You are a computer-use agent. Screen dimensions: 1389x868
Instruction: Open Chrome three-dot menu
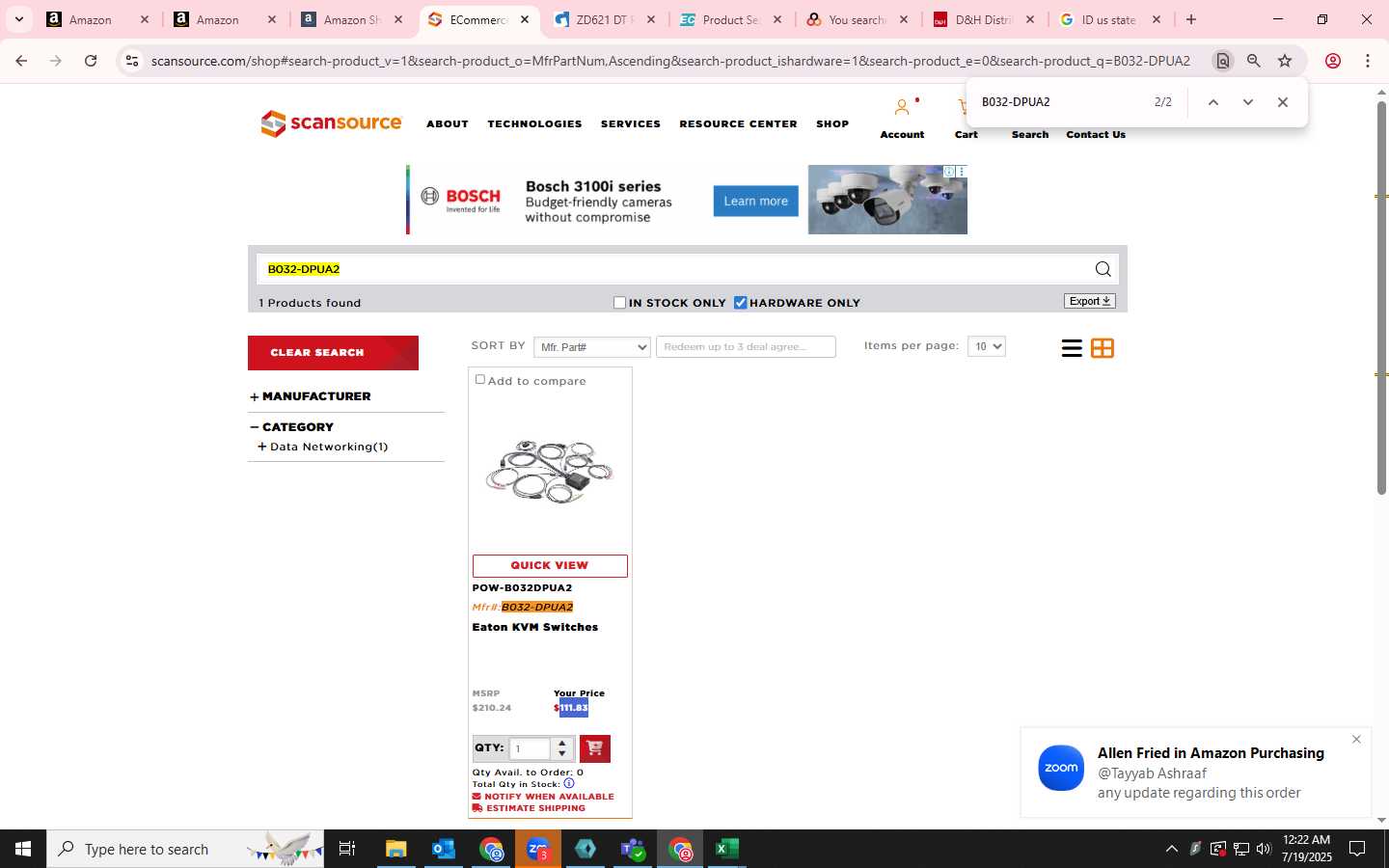[1368, 61]
